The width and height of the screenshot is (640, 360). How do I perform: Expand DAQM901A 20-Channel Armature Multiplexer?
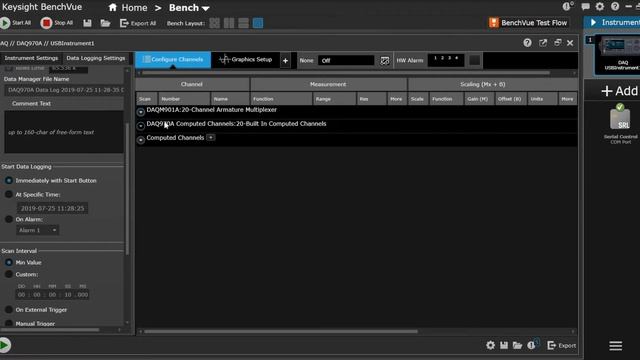(x=141, y=111)
